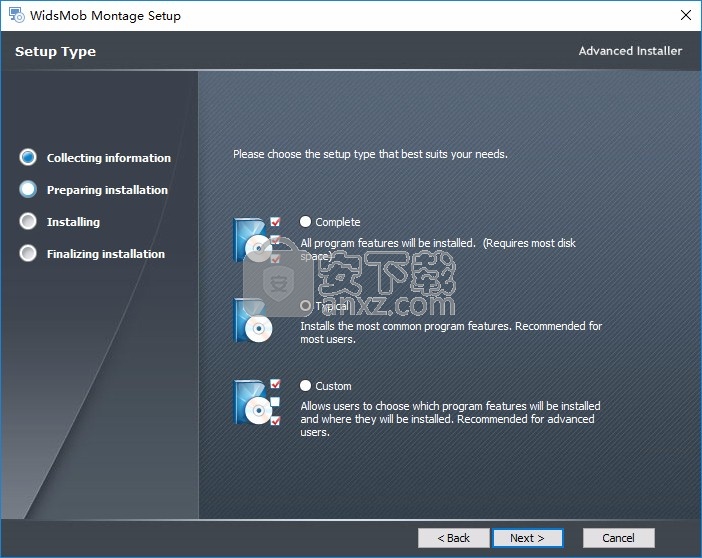Go to the next step with Next >
Viewport: 702px width, 558px height.
(527, 538)
